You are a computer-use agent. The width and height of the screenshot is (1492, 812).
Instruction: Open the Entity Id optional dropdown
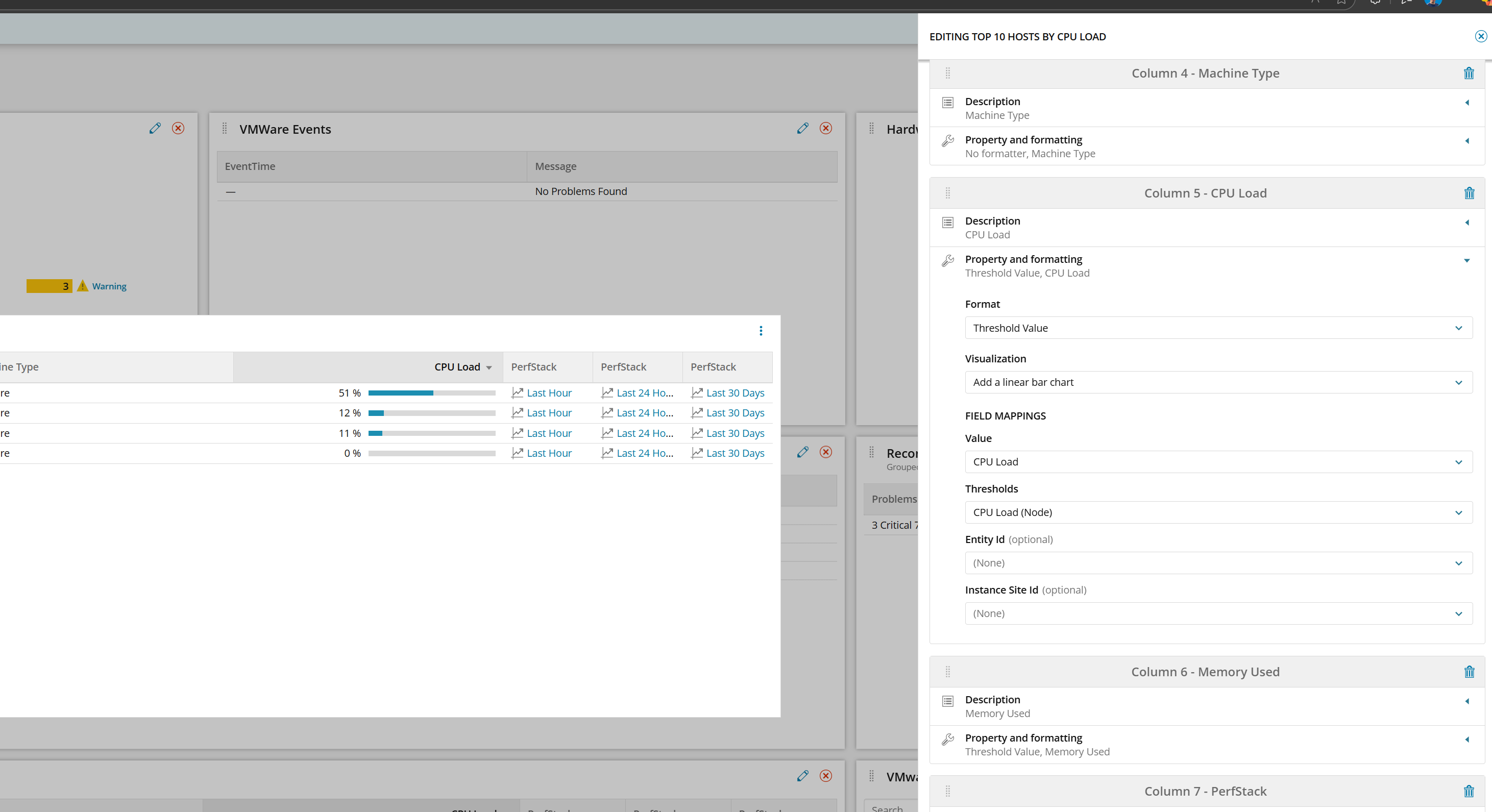(1218, 563)
